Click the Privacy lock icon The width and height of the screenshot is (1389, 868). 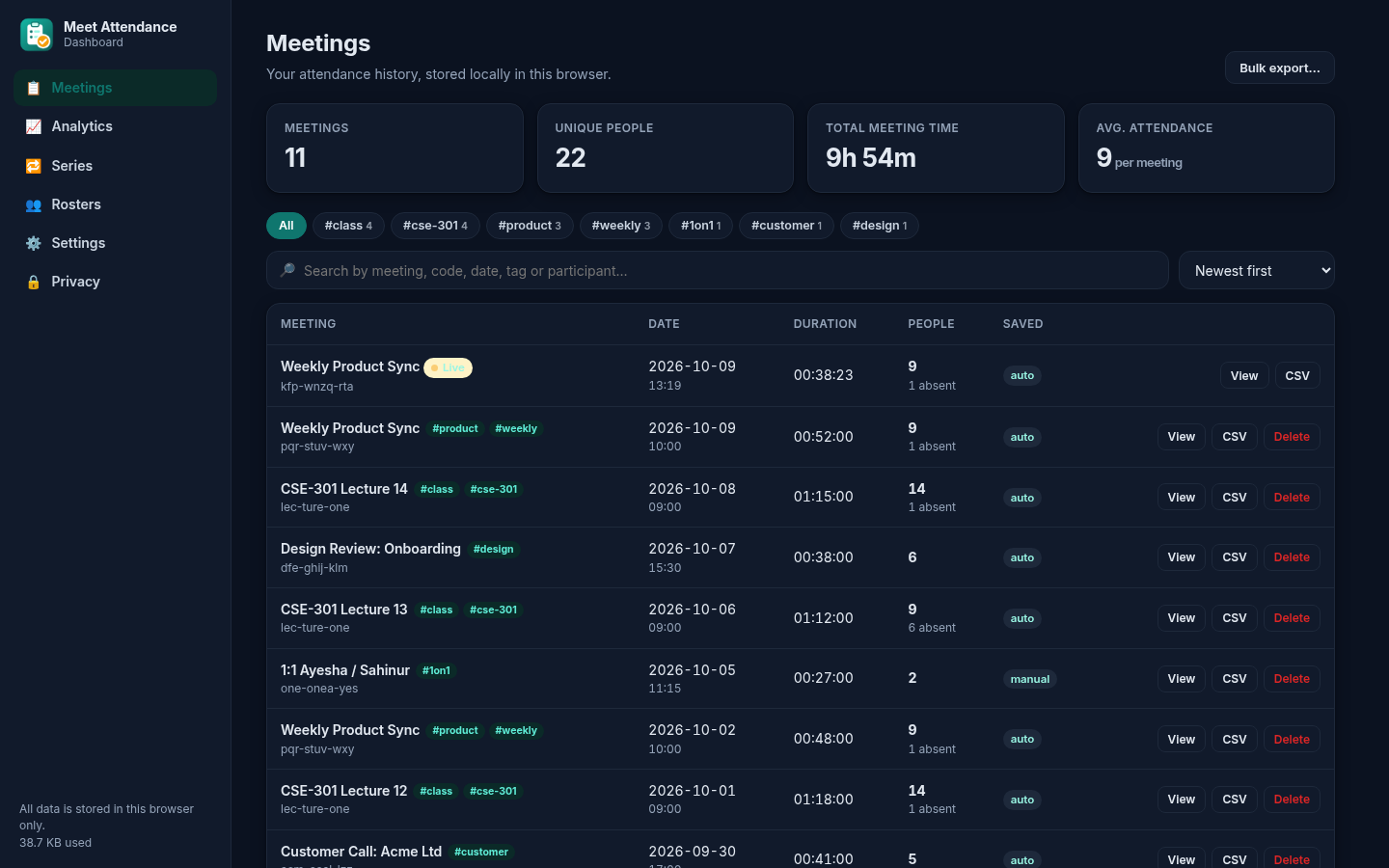tap(34, 282)
